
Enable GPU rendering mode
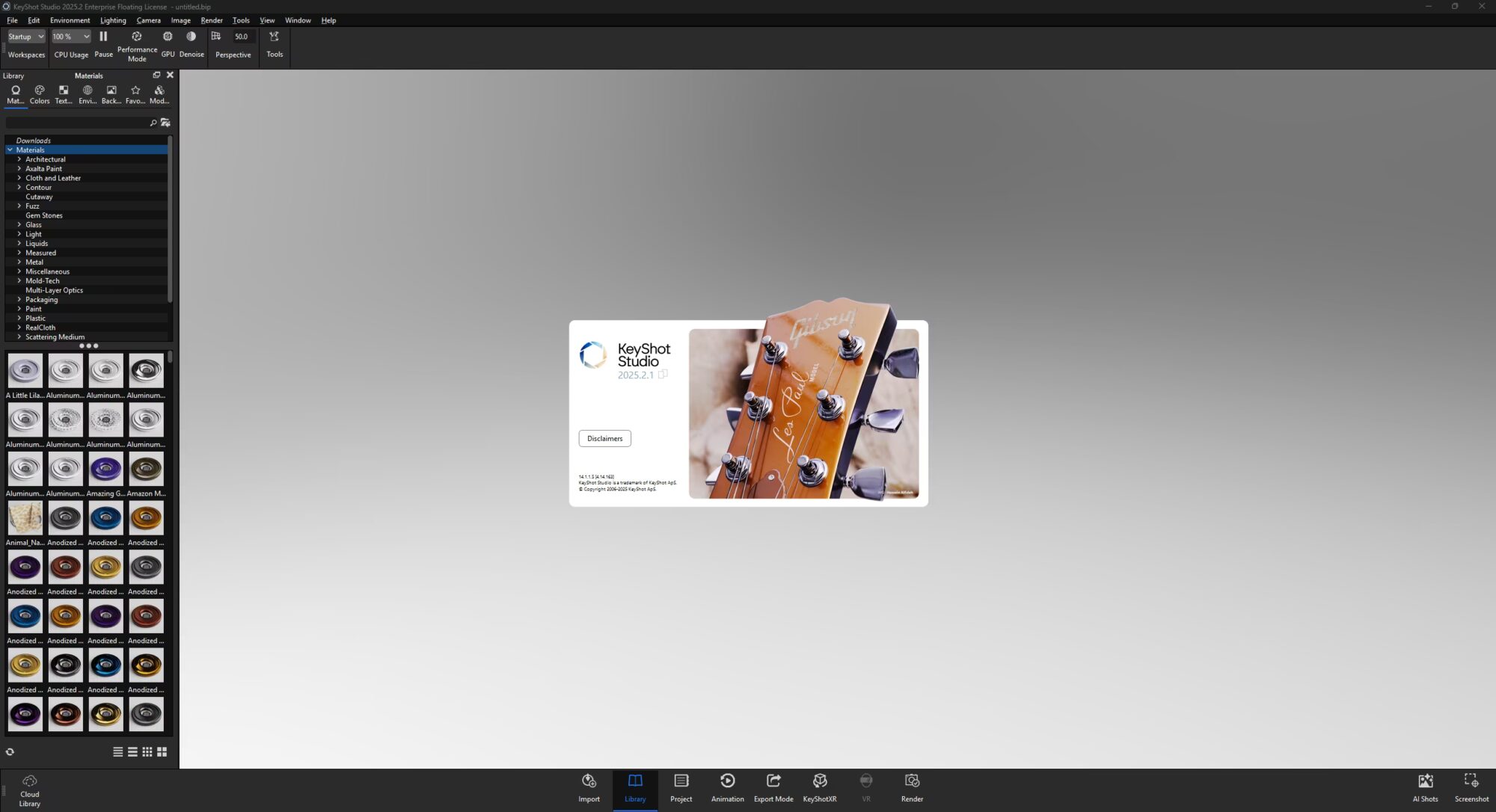(168, 36)
